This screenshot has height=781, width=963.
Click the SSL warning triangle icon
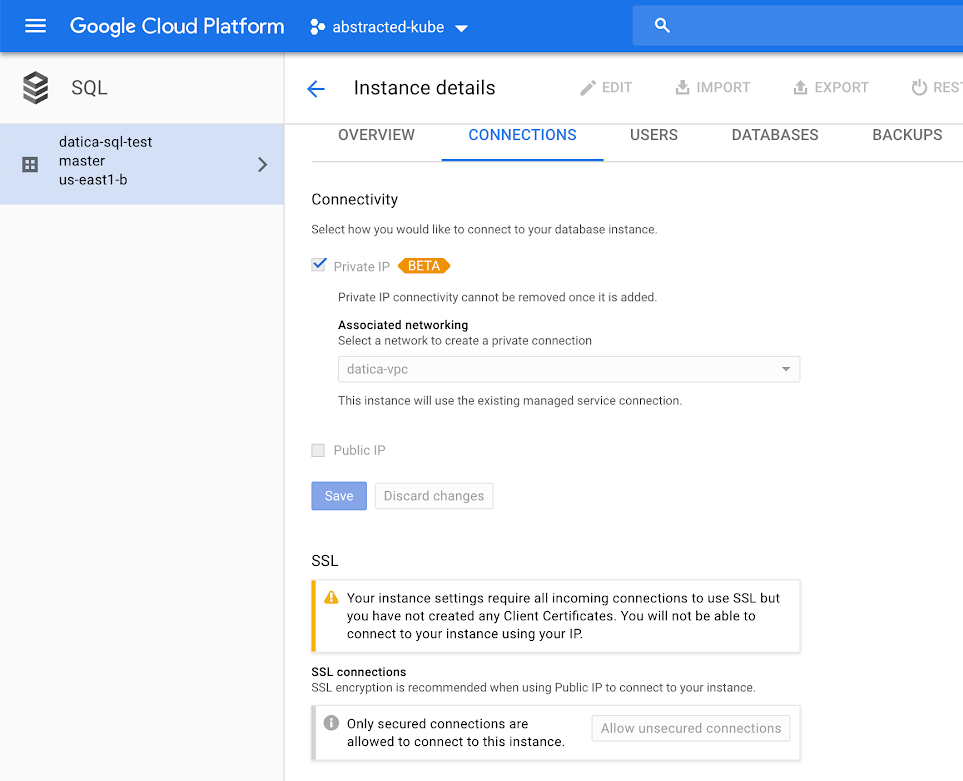(331, 597)
